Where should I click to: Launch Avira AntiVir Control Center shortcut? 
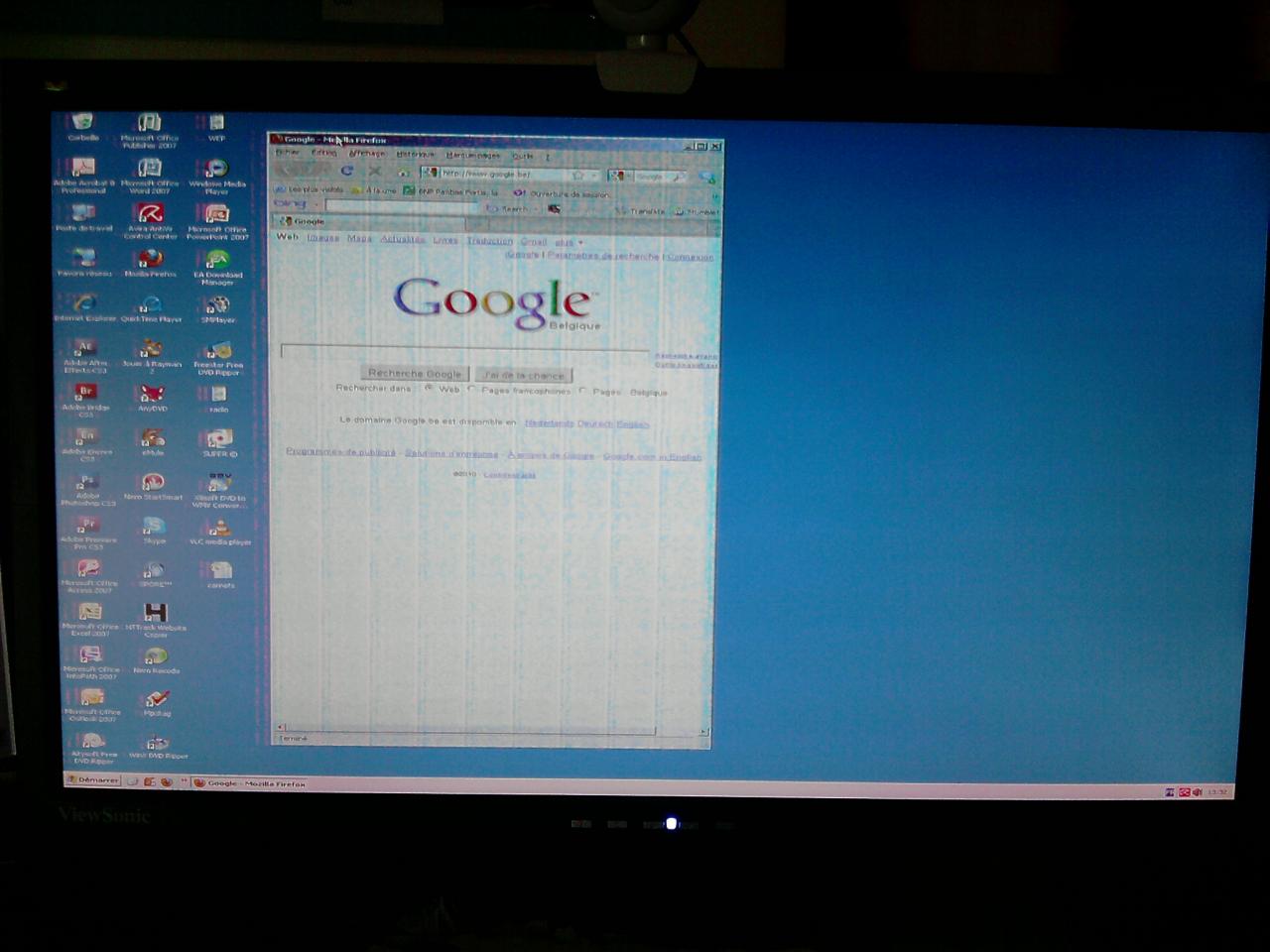pos(150,221)
